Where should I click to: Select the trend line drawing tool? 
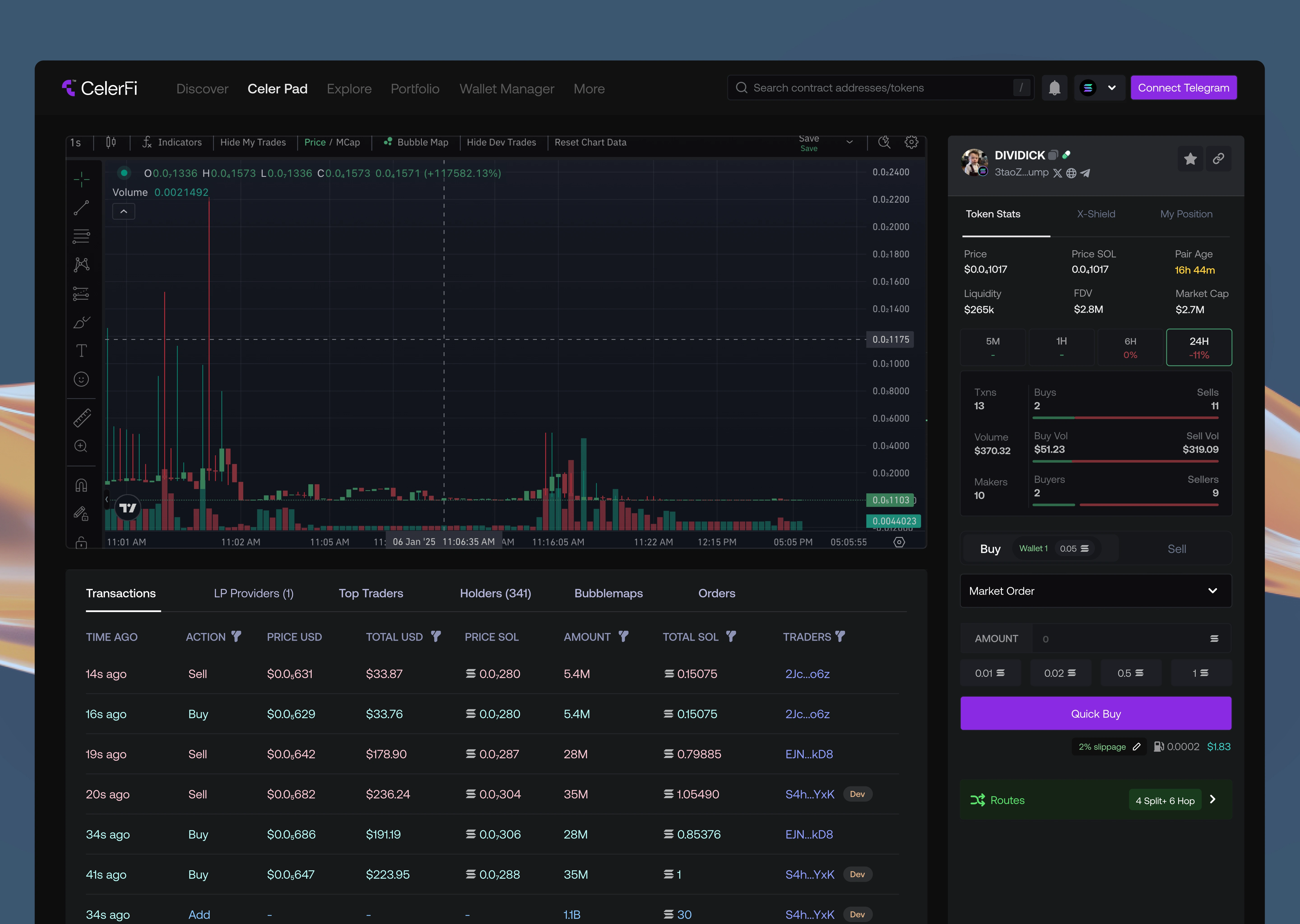tap(81, 208)
